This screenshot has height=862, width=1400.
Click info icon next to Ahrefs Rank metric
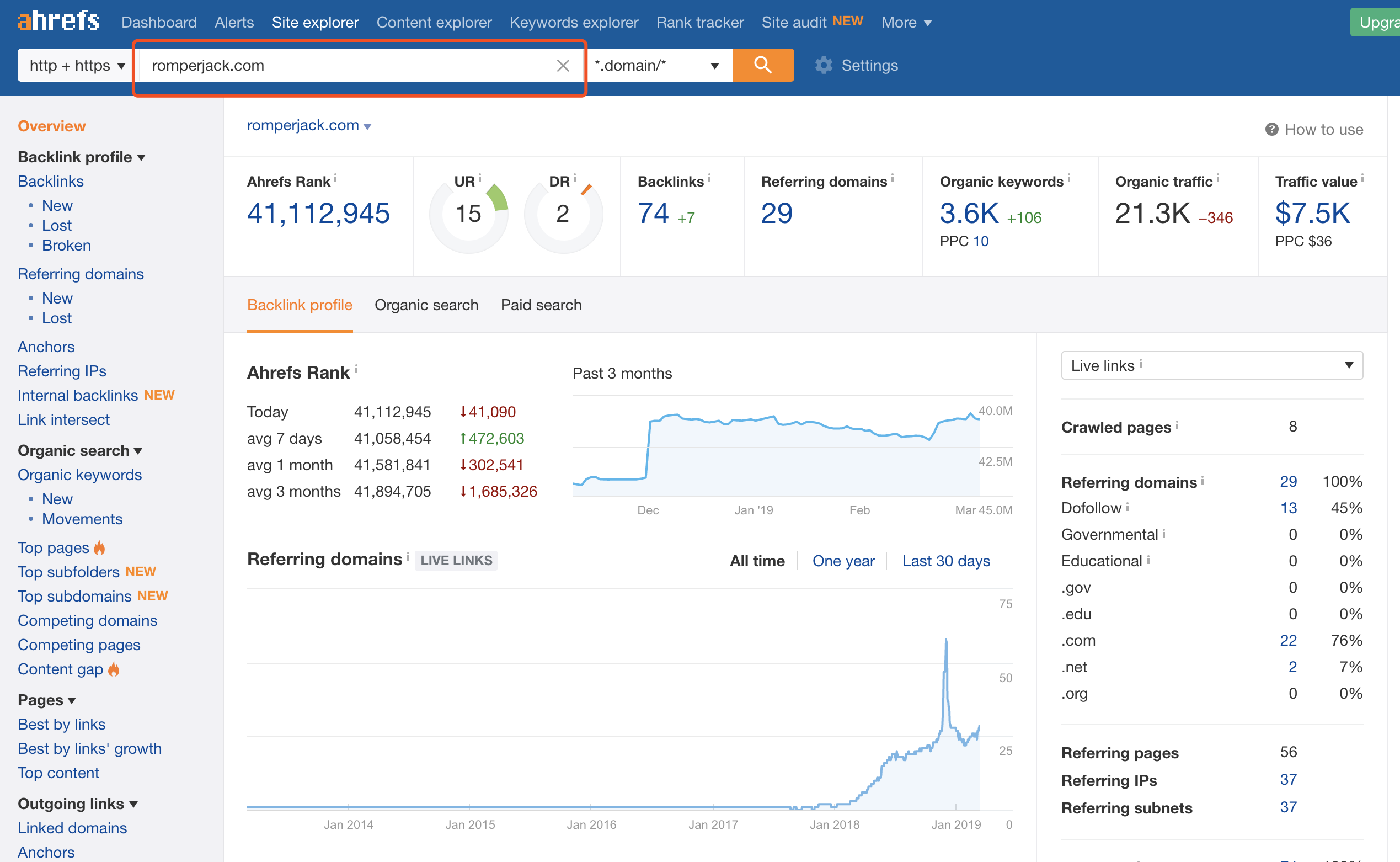tap(335, 178)
